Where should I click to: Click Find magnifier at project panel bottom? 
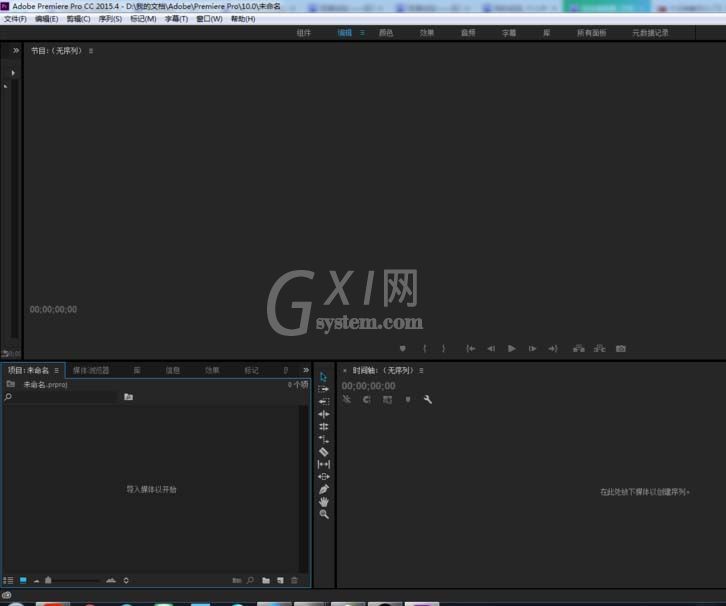pyautogui.click(x=250, y=580)
